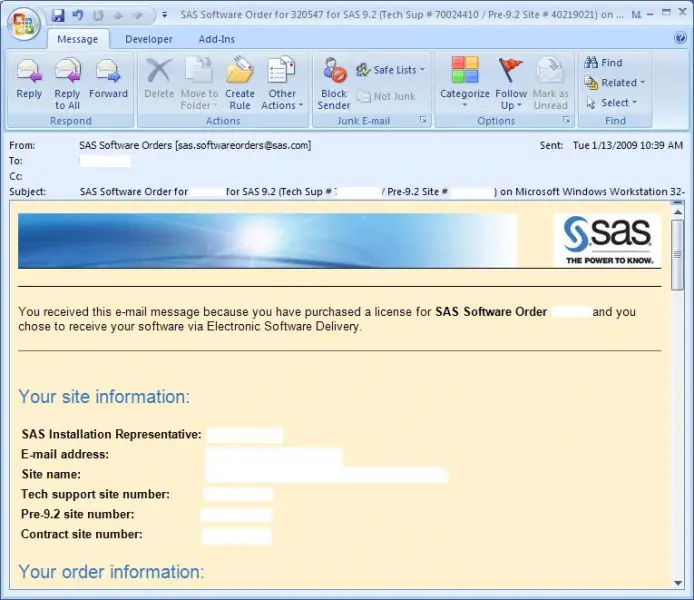Maximize the message window
The image size is (694, 600).
pos(666,13)
